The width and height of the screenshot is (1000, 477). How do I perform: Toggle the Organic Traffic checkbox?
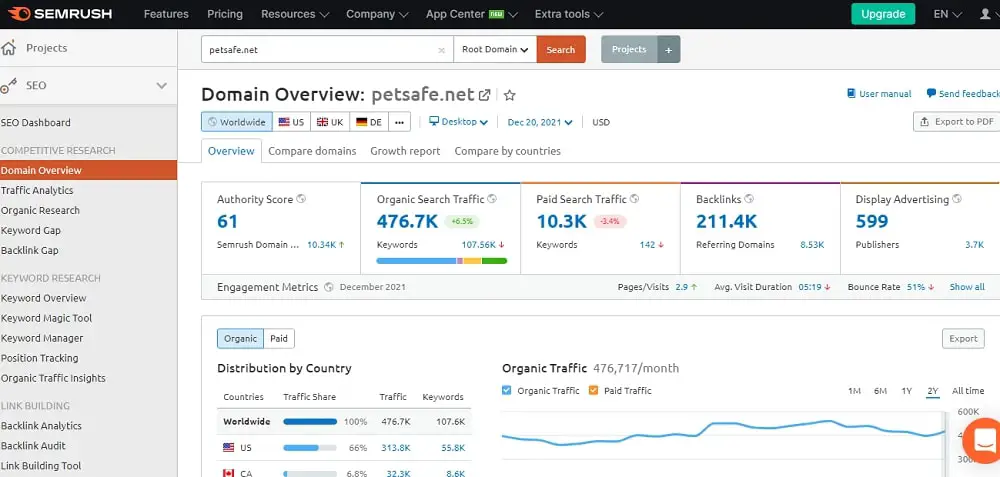coord(507,390)
